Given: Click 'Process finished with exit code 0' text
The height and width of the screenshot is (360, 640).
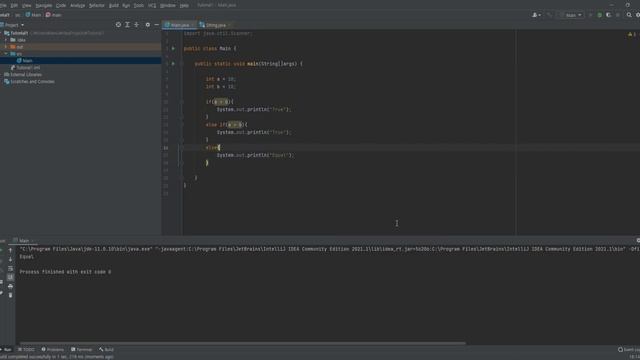Looking at the screenshot, I should point(65,272).
